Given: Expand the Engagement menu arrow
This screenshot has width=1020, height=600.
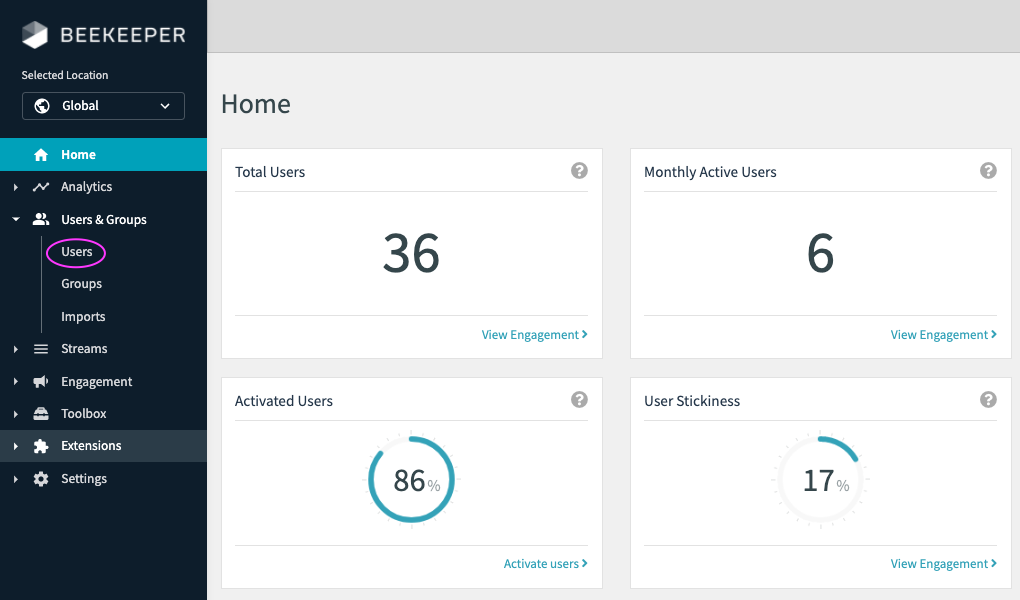Looking at the screenshot, I should tap(16, 381).
